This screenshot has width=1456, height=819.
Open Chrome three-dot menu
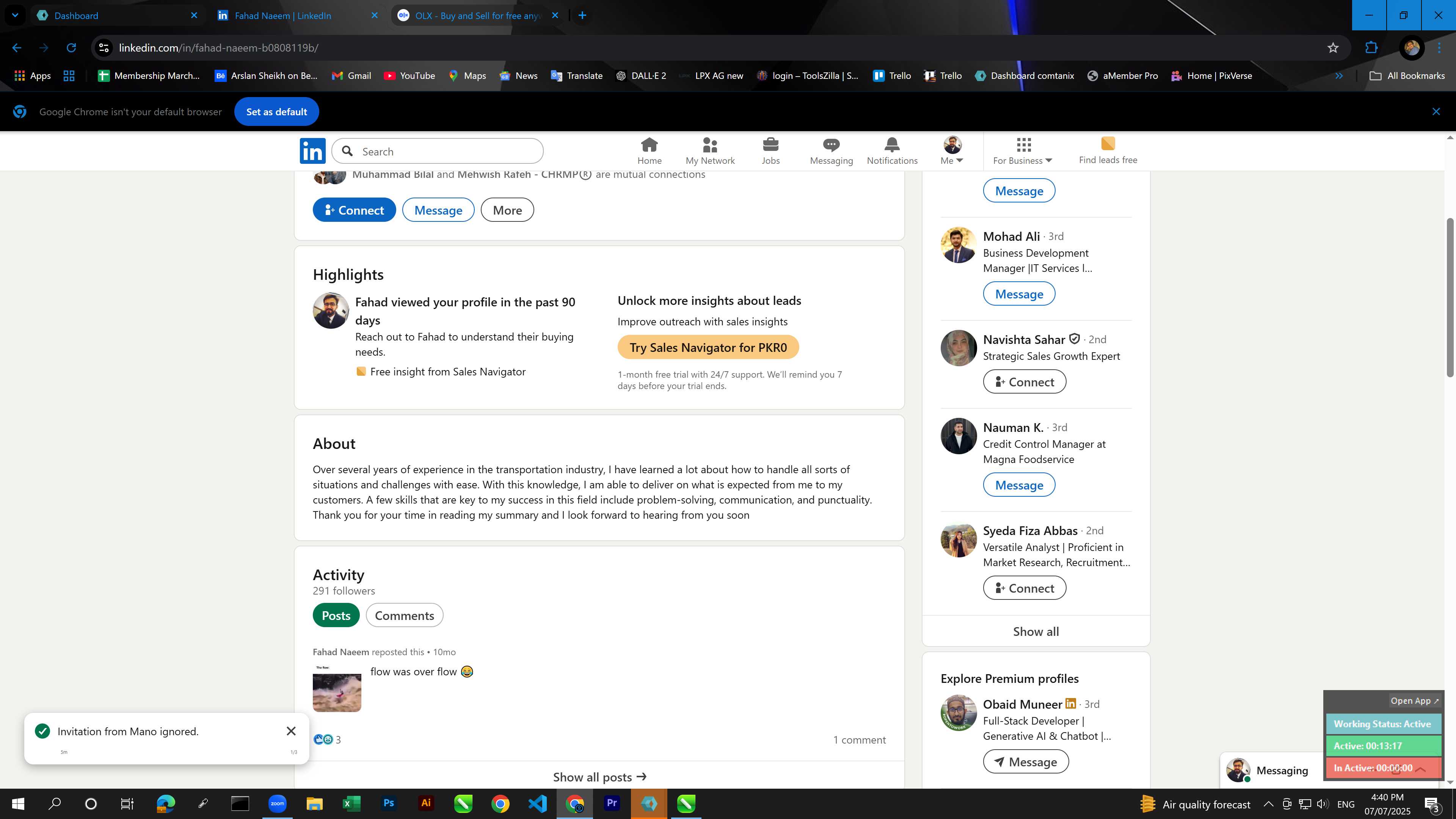pos(1440,48)
